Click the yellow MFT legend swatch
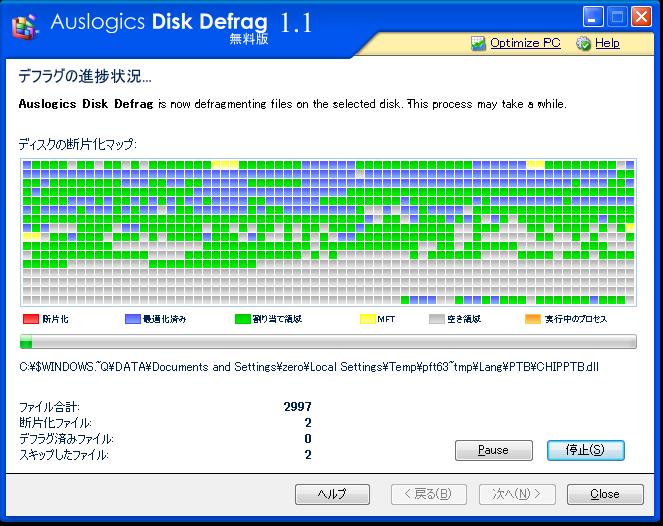Viewport: 663px width, 526px height. (366, 319)
